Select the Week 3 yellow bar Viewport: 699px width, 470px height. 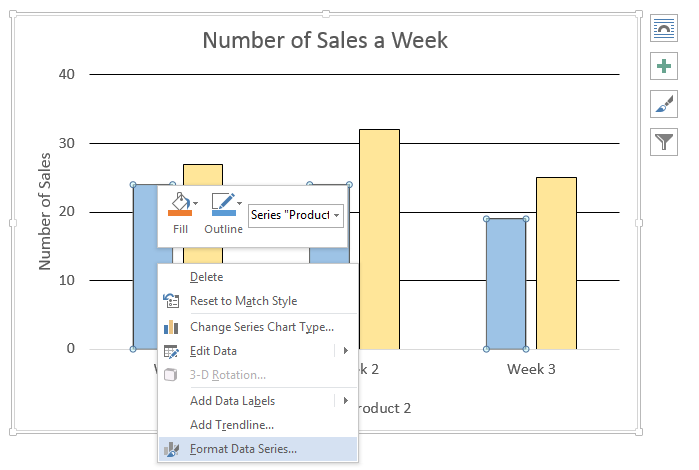(x=556, y=263)
